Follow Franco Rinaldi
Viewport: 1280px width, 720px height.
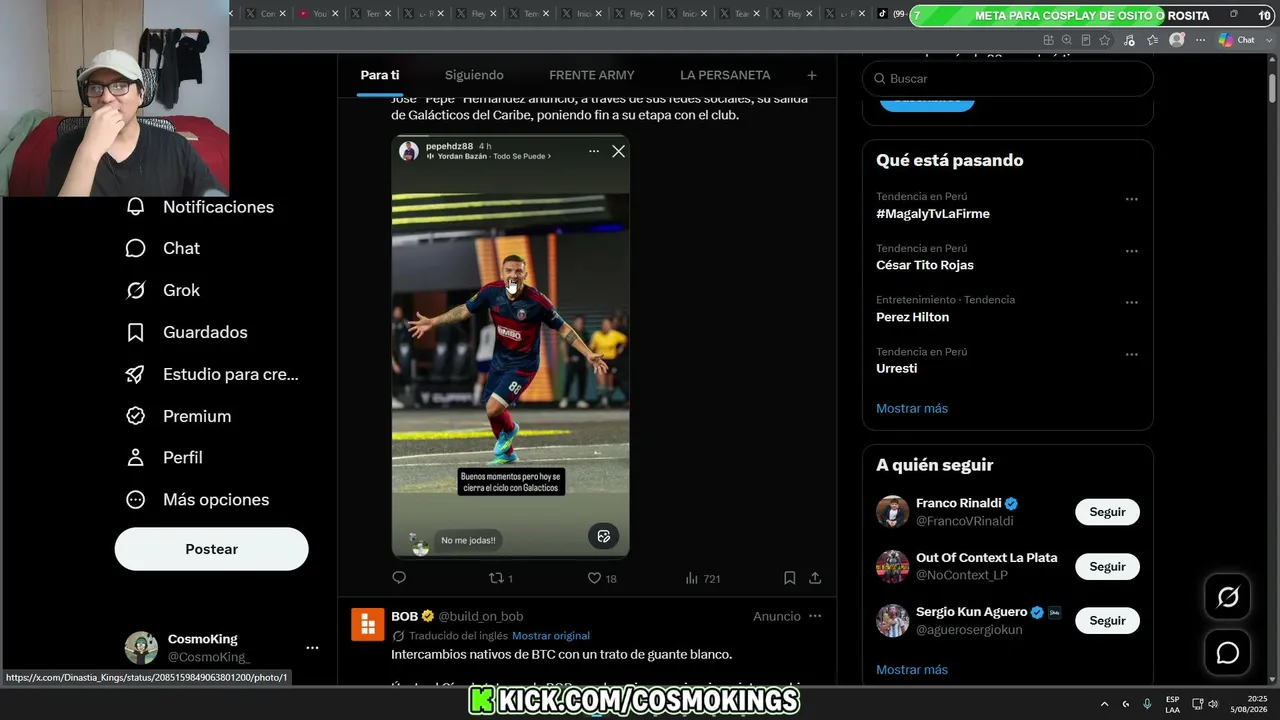1107,512
